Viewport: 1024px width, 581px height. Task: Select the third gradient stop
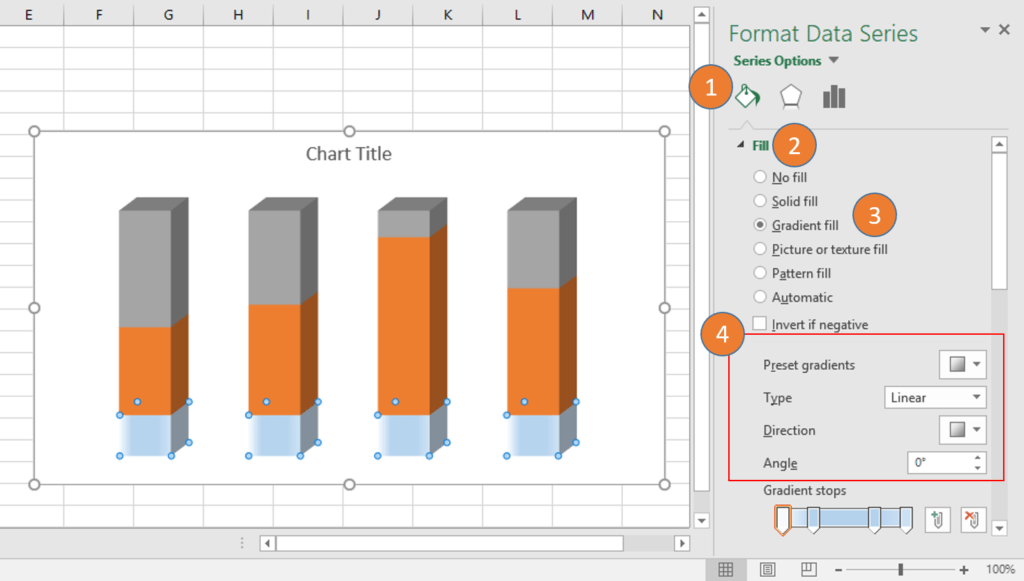pyautogui.click(x=874, y=520)
